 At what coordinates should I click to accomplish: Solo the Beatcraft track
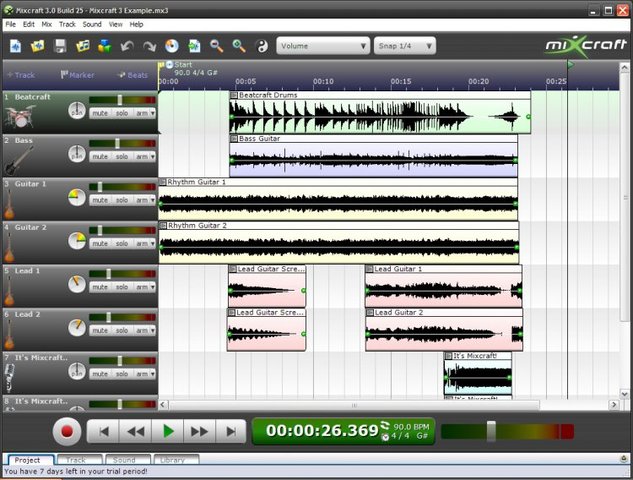click(x=122, y=113)
